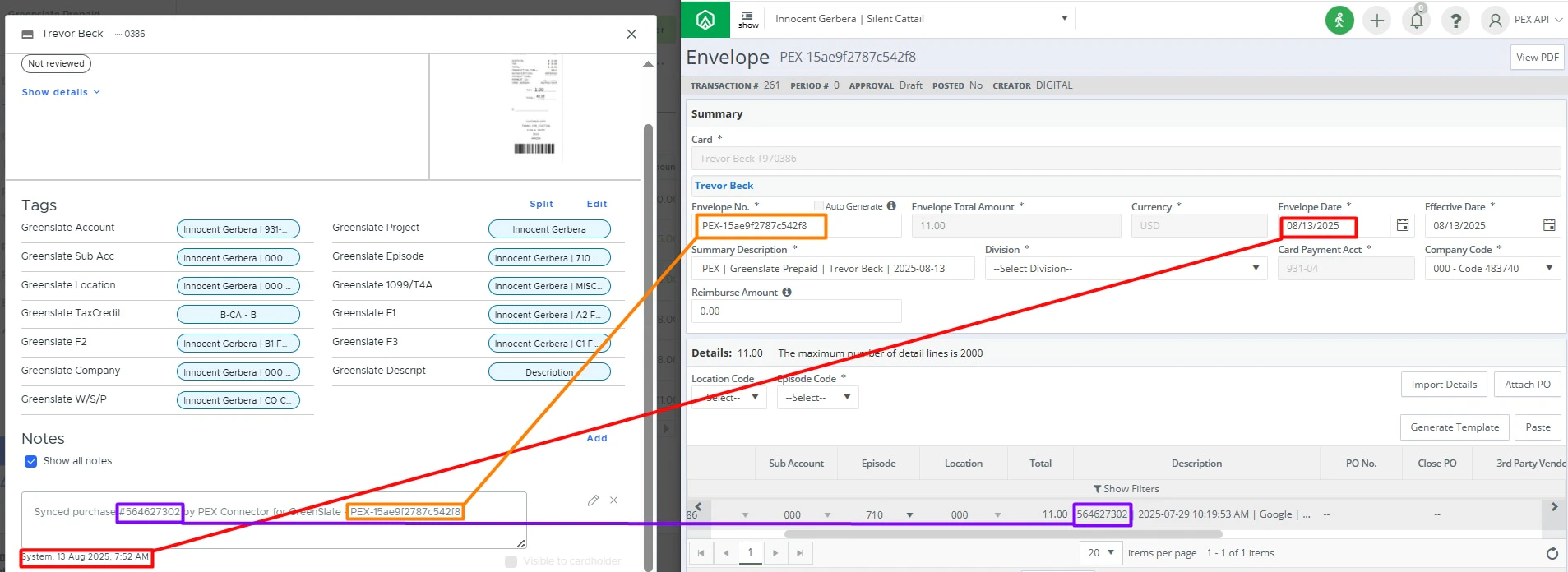Image resolution: width=1568 pixels, height=572 pixels.
Task: Toggle the Show all notes checkbox
Action: (x=30, y=461)
